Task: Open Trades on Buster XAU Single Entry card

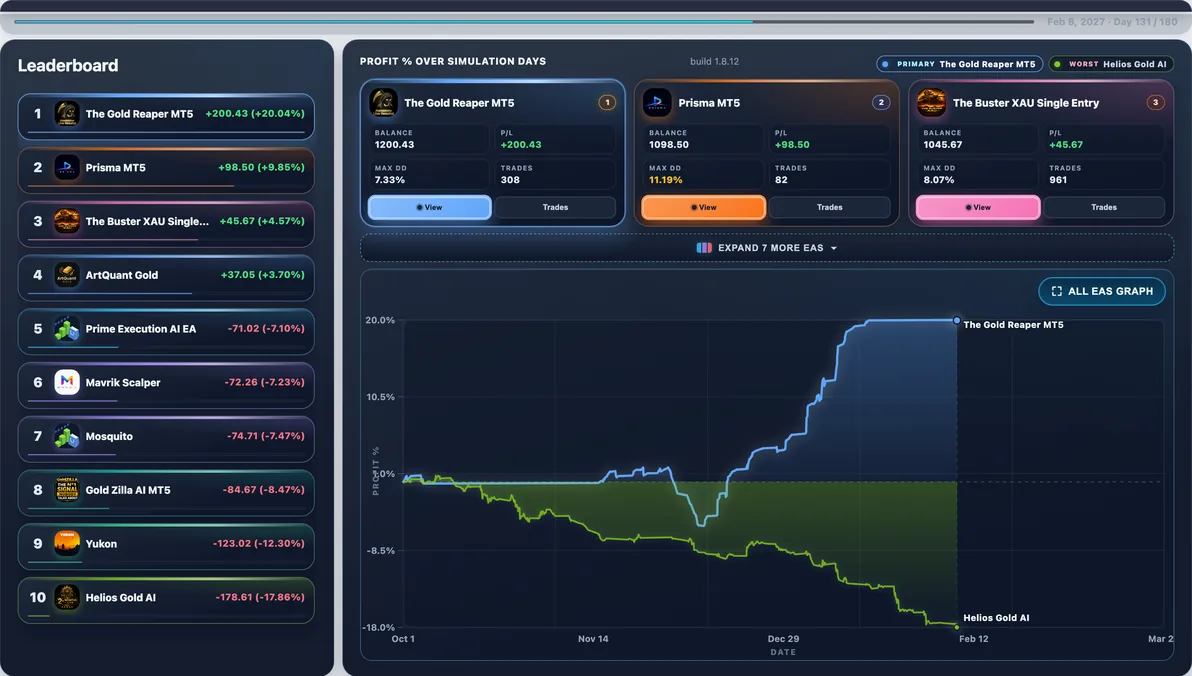Action: (x=1104, y=207)
